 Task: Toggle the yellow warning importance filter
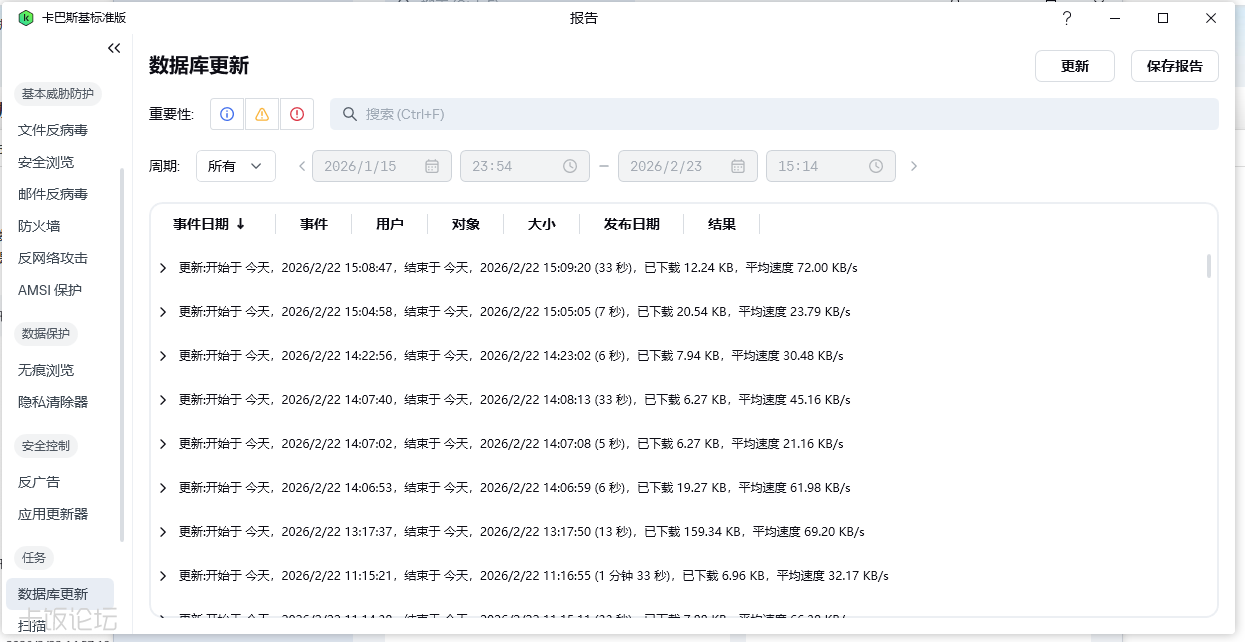click(262, 114)
